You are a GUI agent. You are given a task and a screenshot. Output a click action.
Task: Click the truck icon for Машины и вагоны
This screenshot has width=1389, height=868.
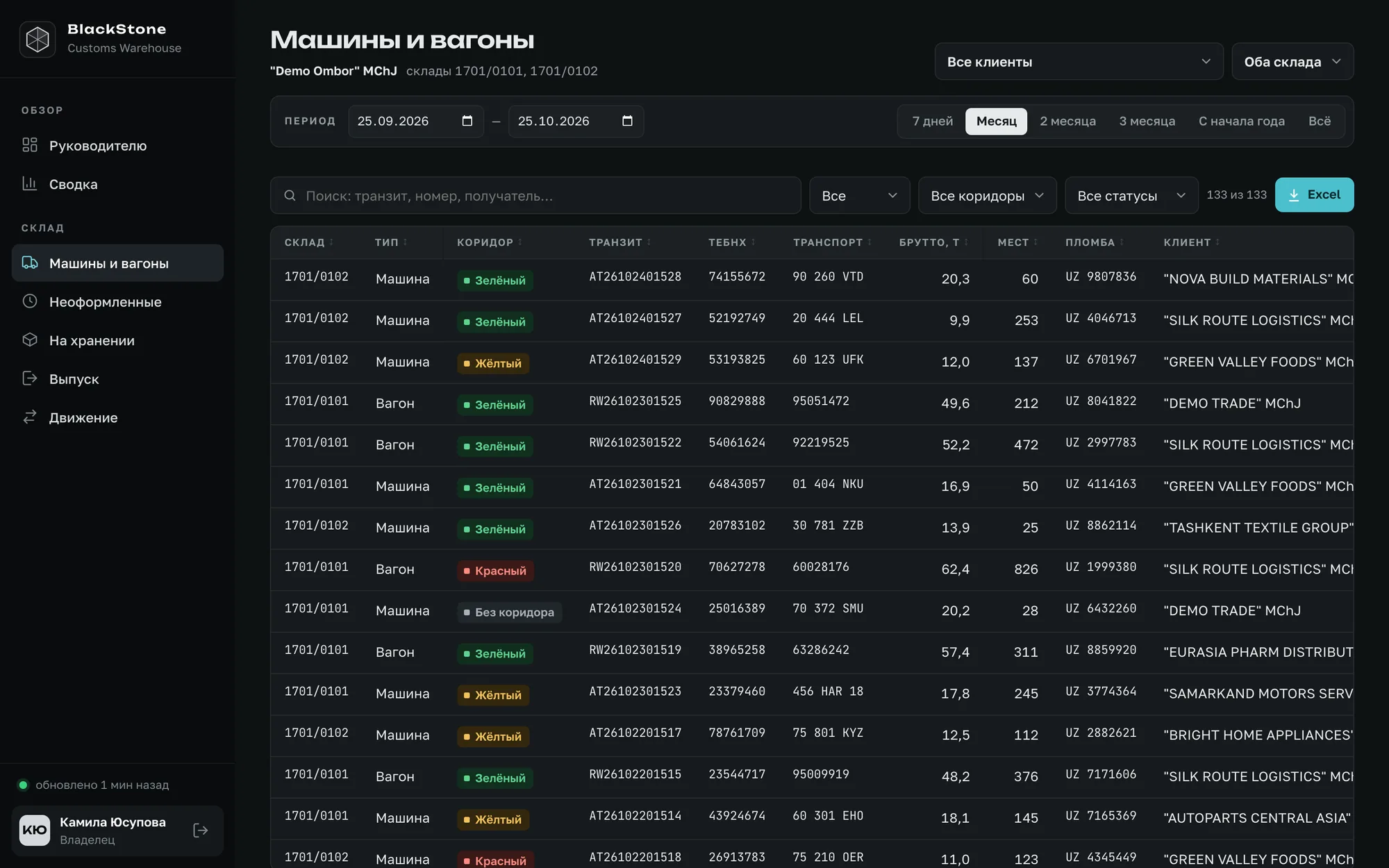pos(29,262)
